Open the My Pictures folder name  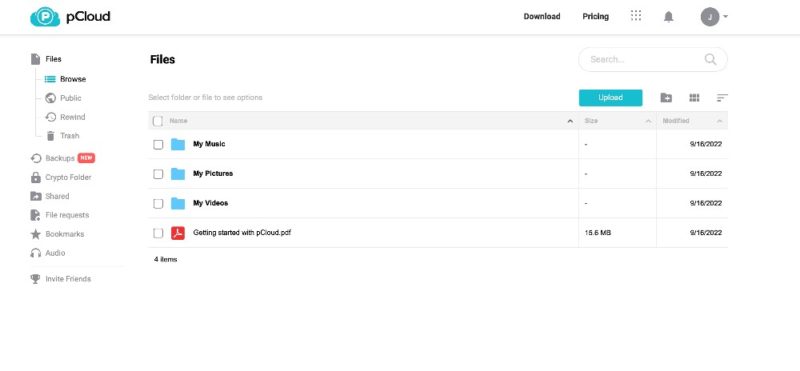coord(213,174)
